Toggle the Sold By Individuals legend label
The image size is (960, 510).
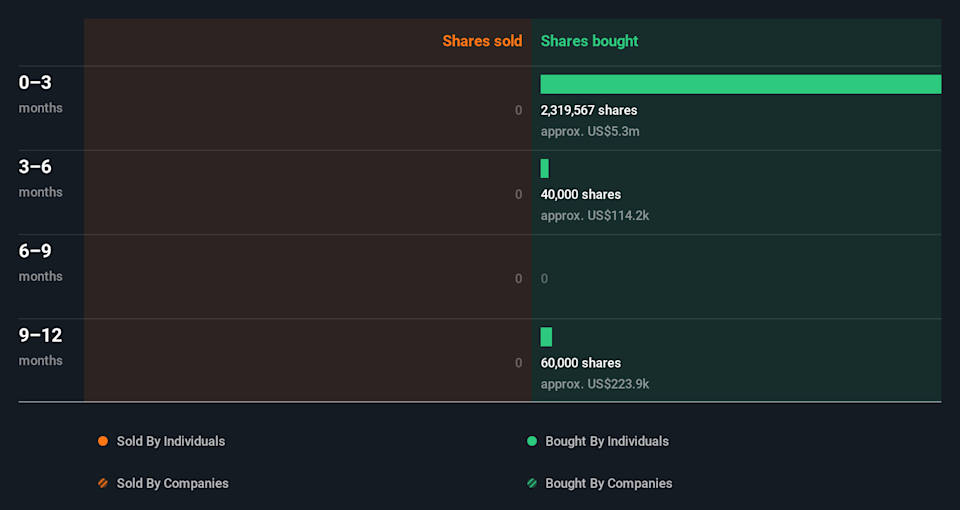pos(170,441)
